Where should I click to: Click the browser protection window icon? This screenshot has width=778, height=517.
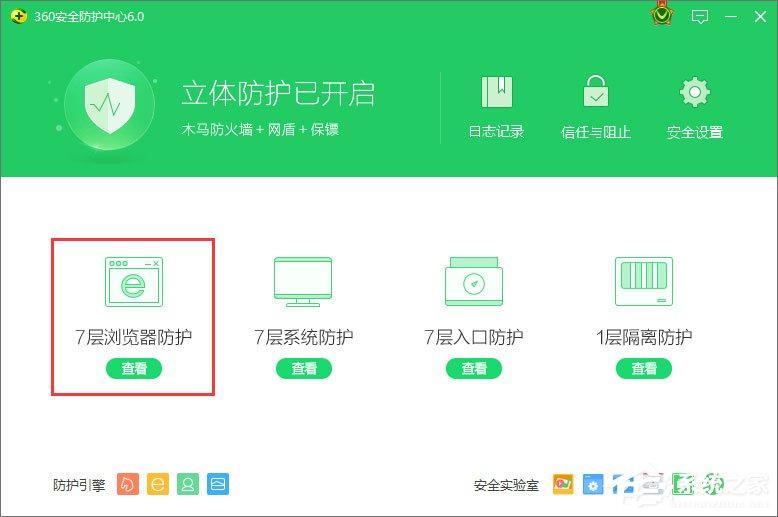pyautogui.click(x=133, y=282)
